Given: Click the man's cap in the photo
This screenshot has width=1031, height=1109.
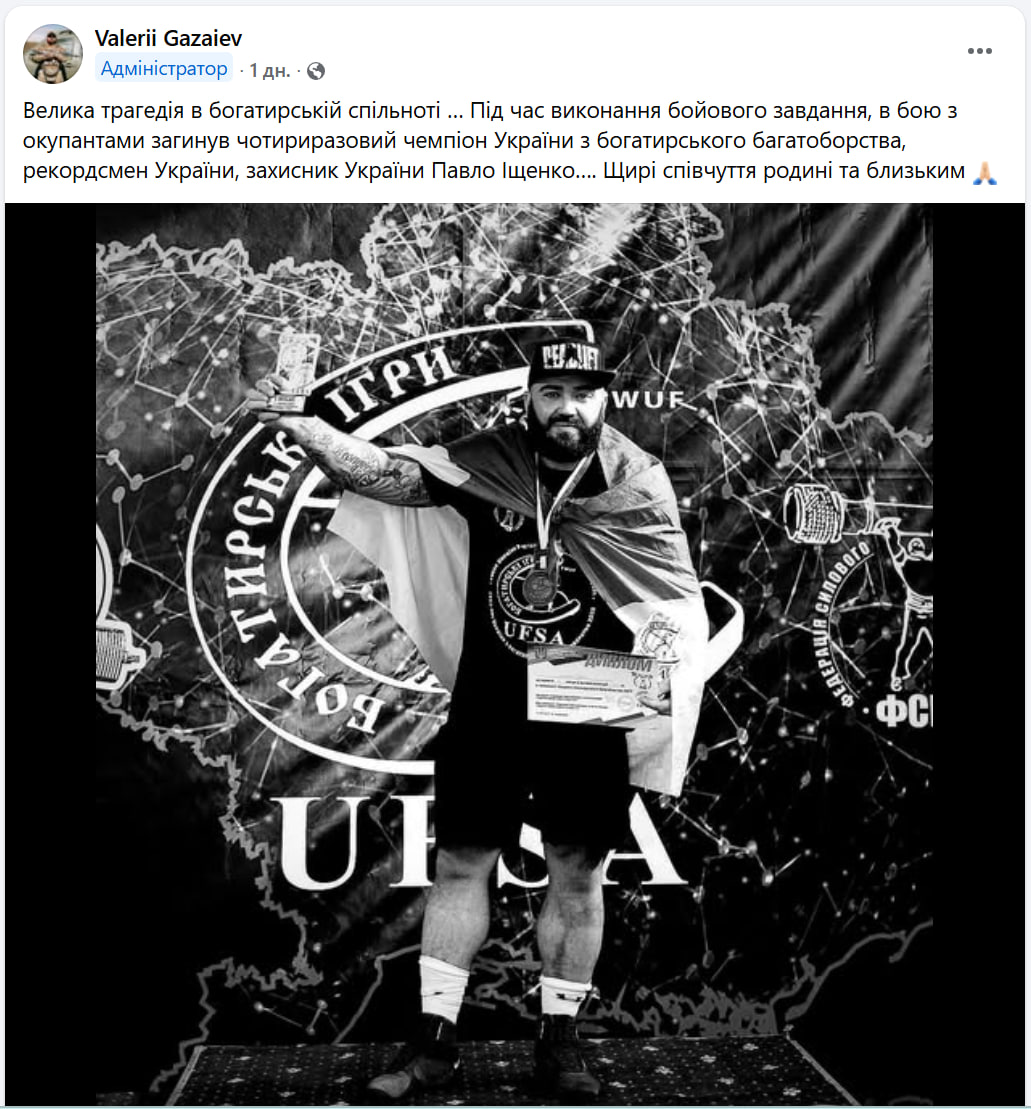Looking at the screenshot, I should coord(569,363).
